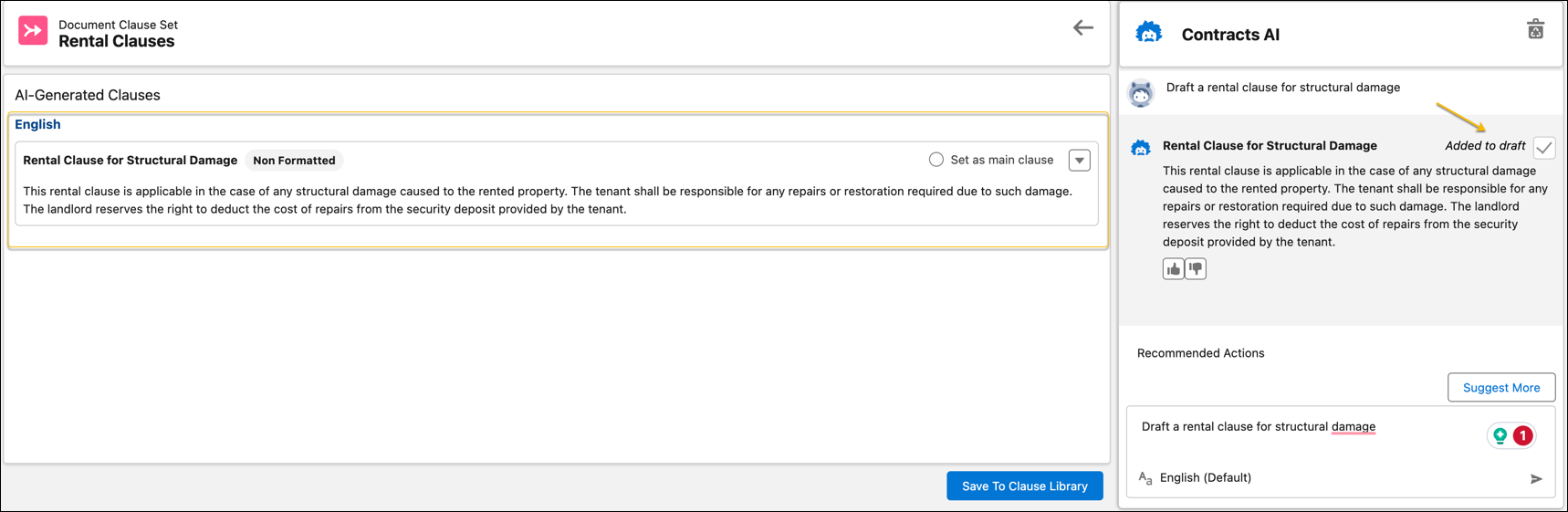Toggle the Added to draft checkmark

coord(1543,148)
